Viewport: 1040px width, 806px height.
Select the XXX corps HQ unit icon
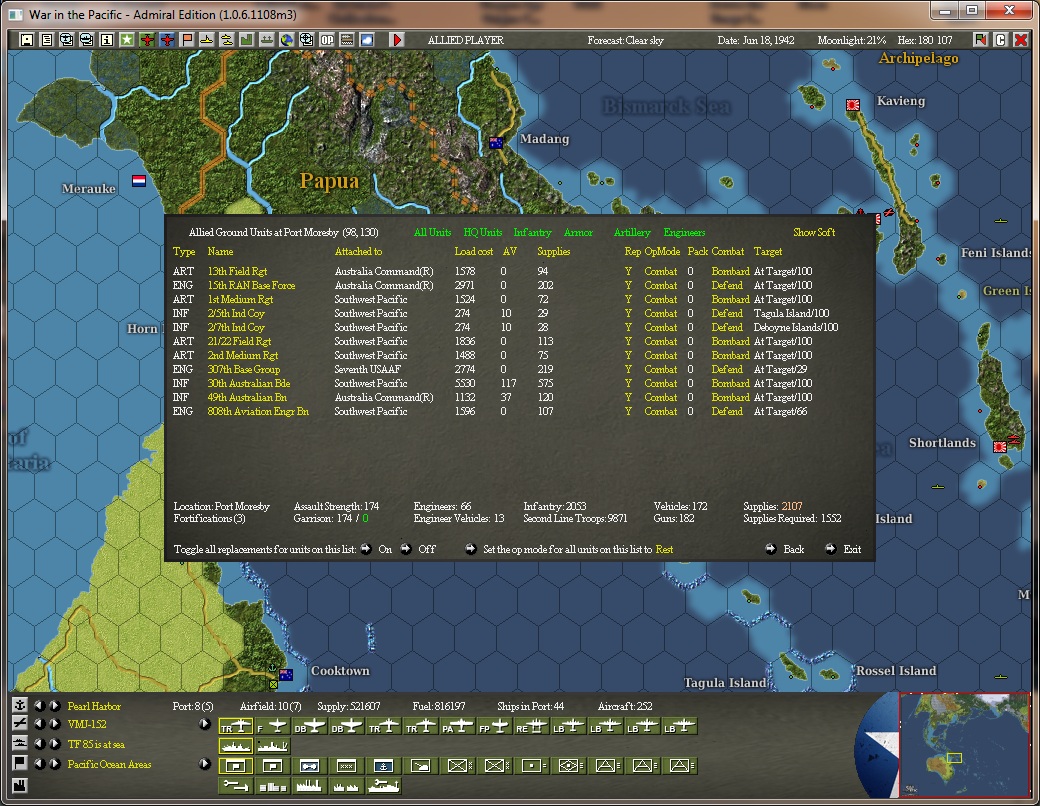tap(346, 766)
